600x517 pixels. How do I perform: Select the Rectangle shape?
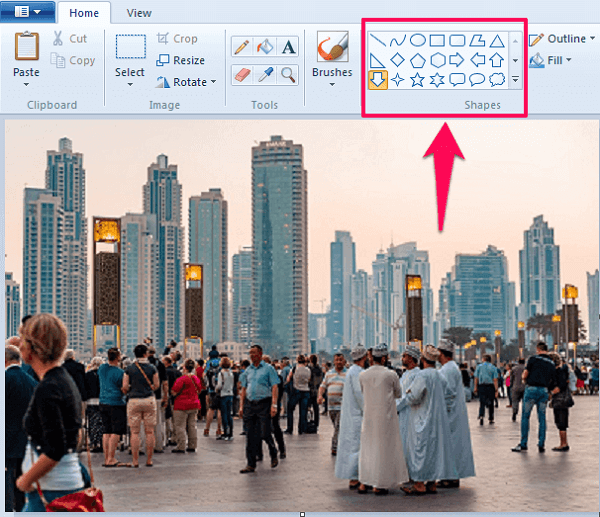(x=437, y=40)
